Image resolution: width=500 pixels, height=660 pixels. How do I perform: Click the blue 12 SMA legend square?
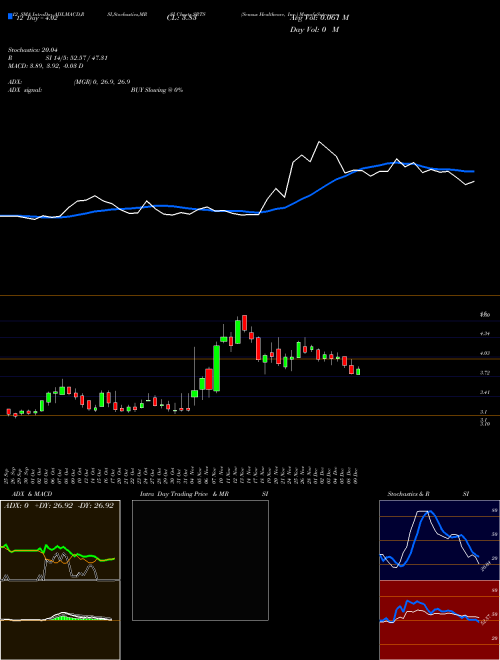(10, 16)
